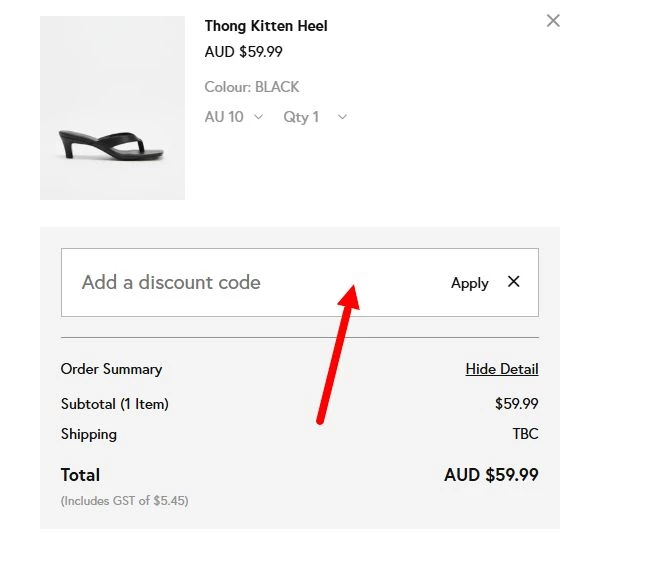This screenshot has height=567, width=647.
Task: Click the subtotal amount $59.99
Action: pyautogui.click(x=516, y=404)
